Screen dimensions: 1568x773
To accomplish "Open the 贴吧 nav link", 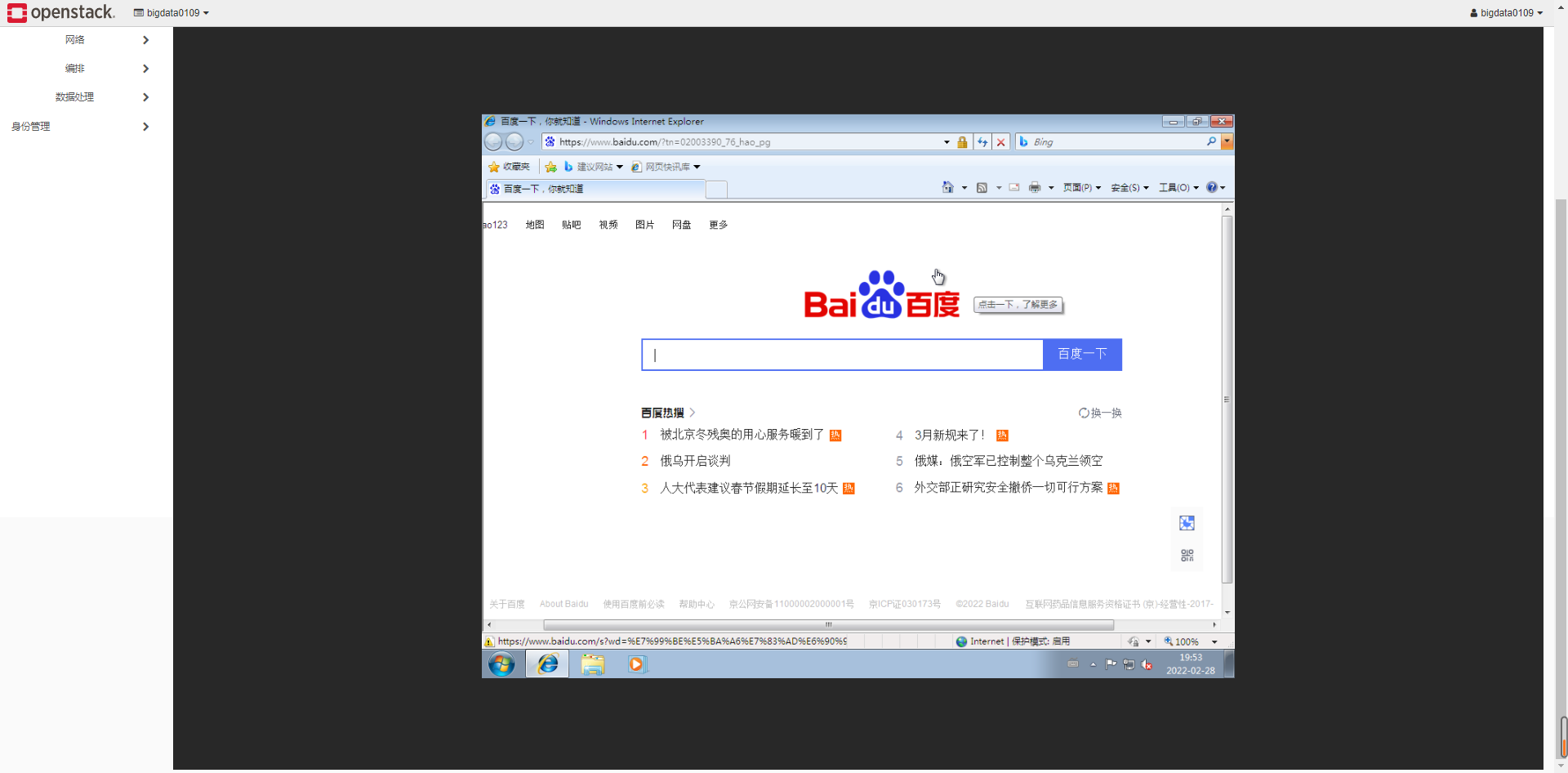I will 572,225.
